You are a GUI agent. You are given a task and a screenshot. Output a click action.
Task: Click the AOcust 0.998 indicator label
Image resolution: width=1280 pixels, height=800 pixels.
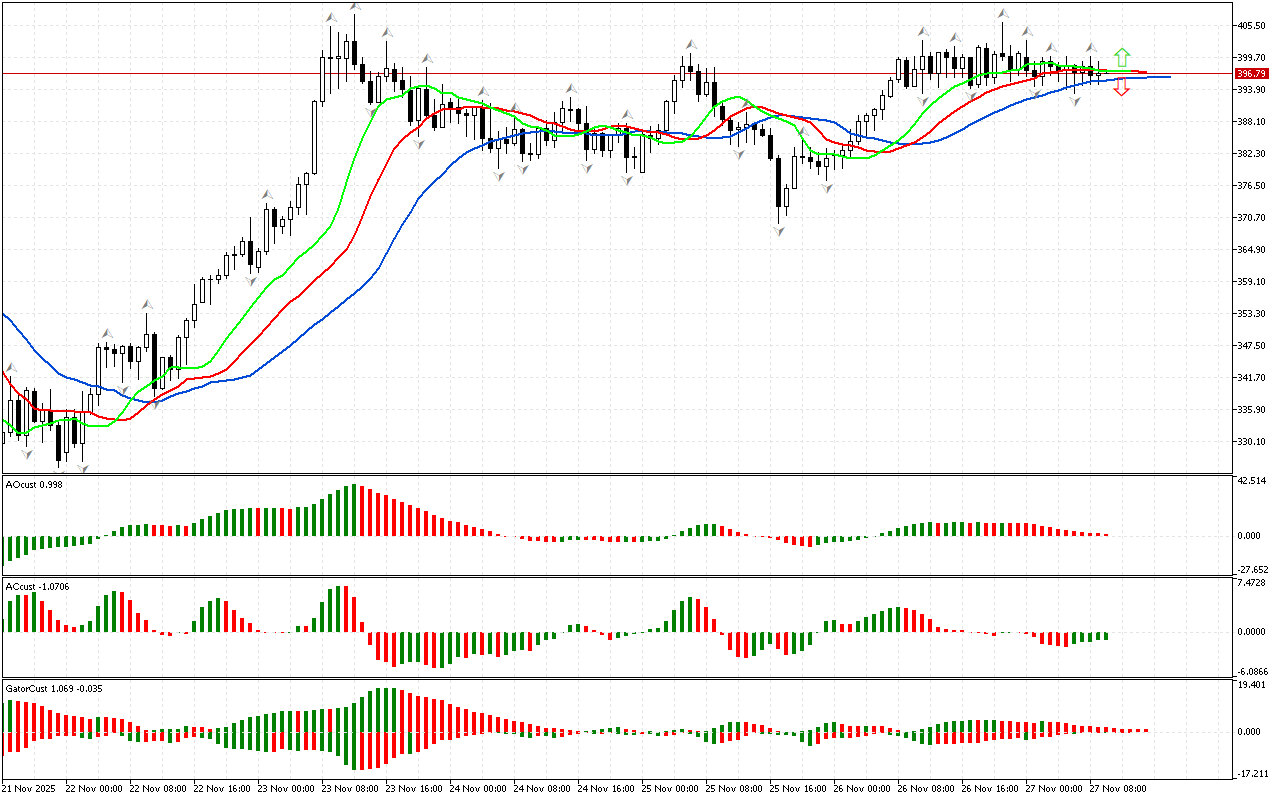[x=35, y=484]
